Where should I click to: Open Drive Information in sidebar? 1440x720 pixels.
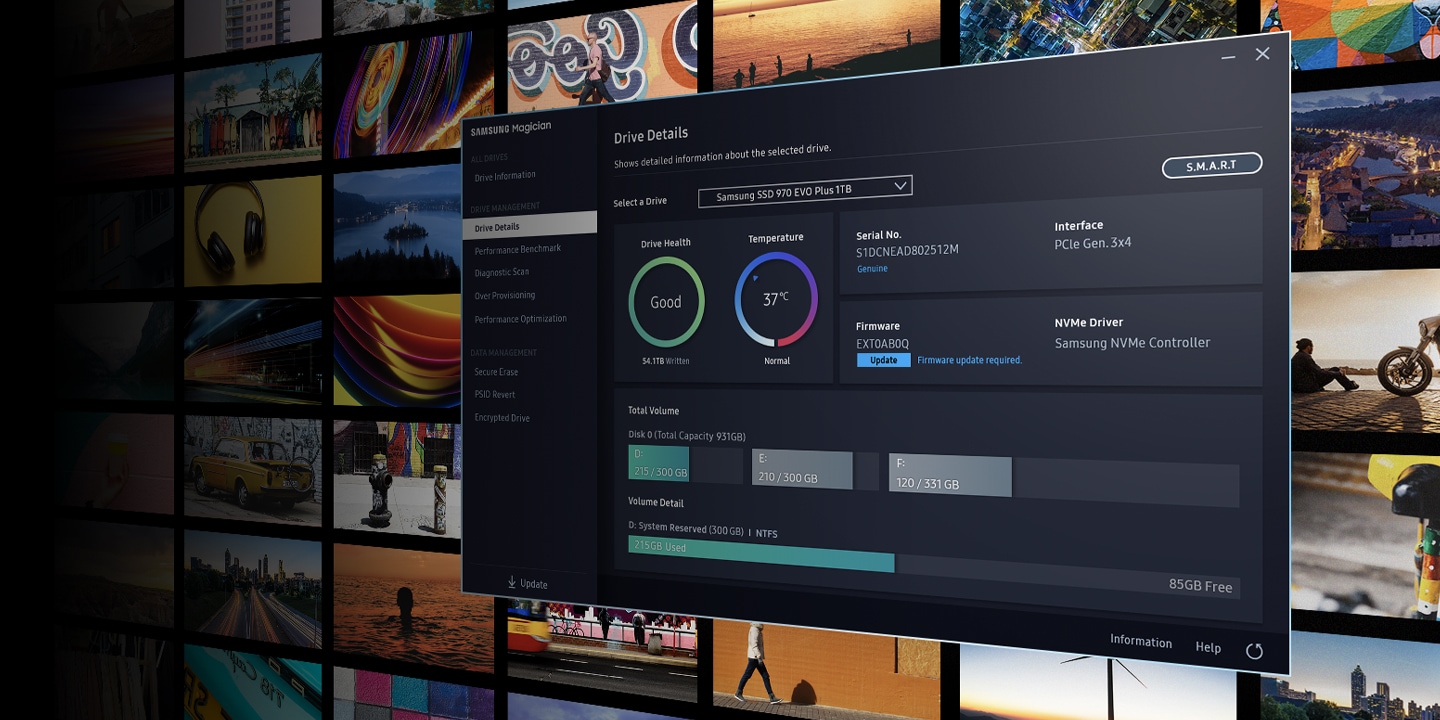pos(505,176)
